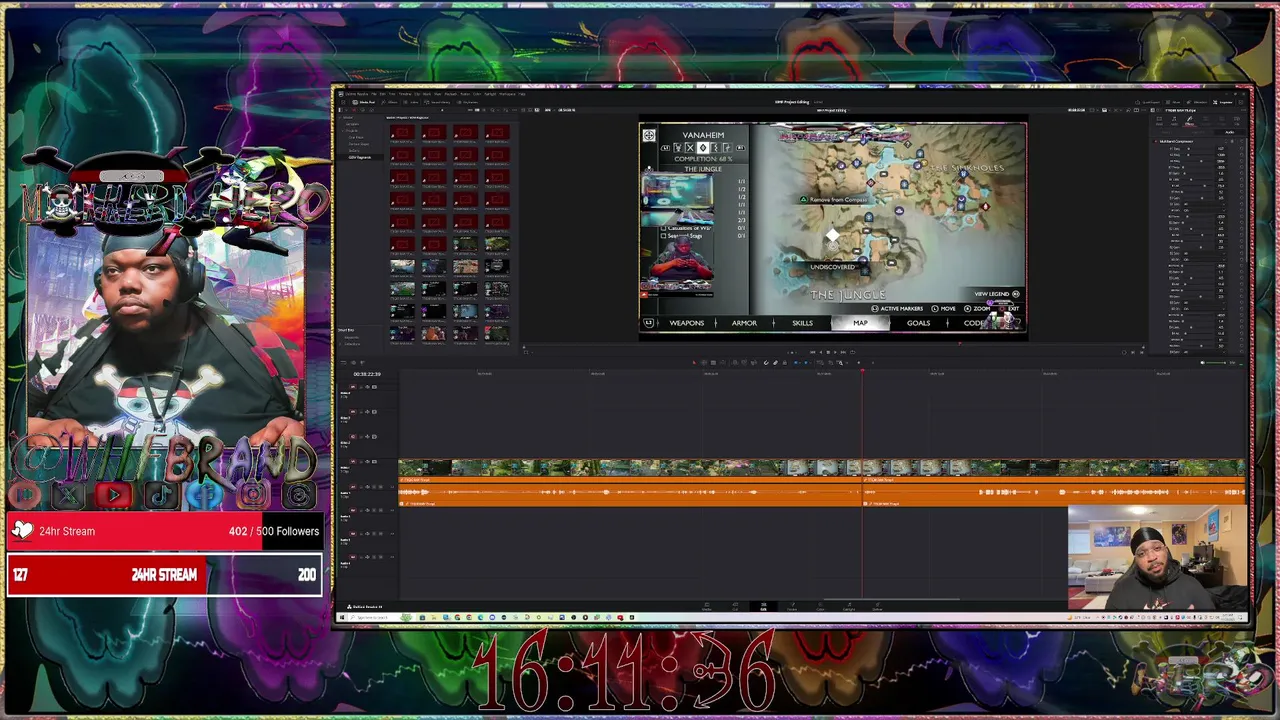This screenshot has width=1280, height=720.
Task: Open the File menu in DaVinci Resolve
Action: point(374,94)
